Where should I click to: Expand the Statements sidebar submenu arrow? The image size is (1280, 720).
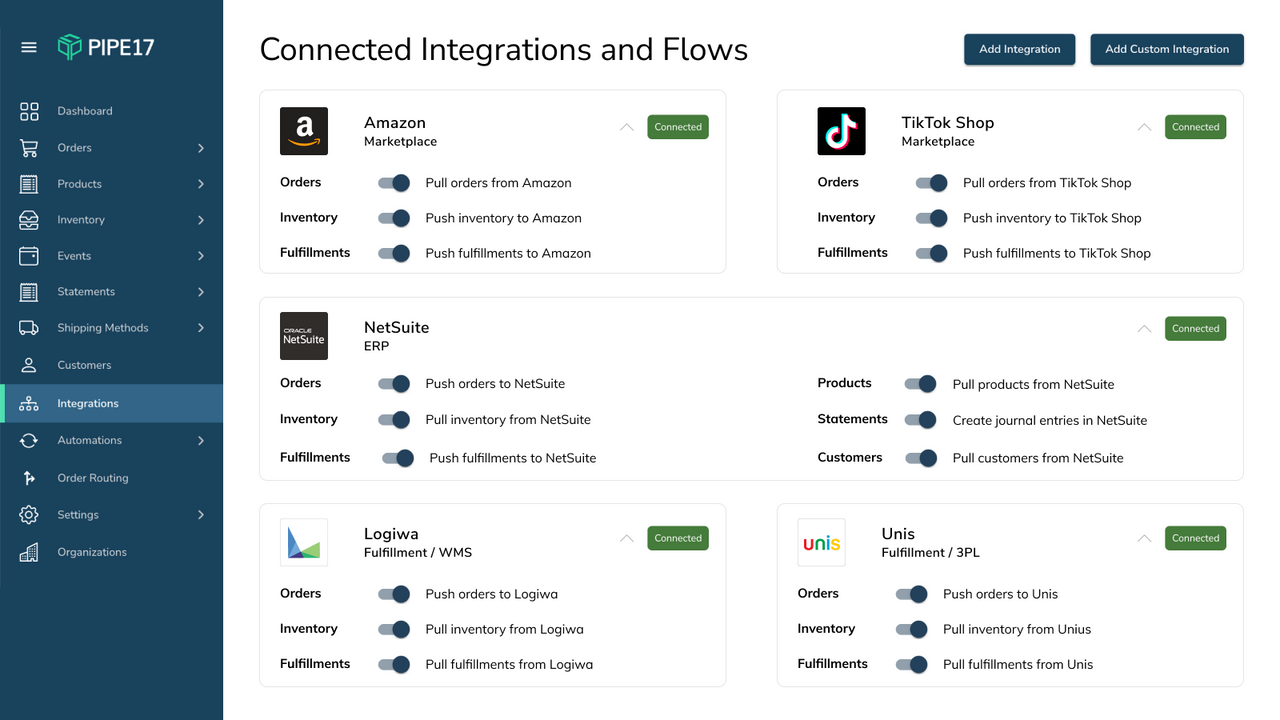click(201, 292)
